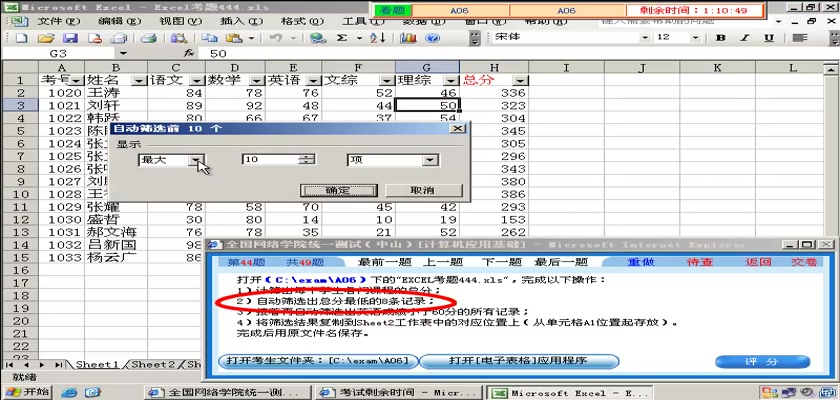Open the 数学 column filter dropdown
This screenshot has height=400, width=840.
[258, 80]
